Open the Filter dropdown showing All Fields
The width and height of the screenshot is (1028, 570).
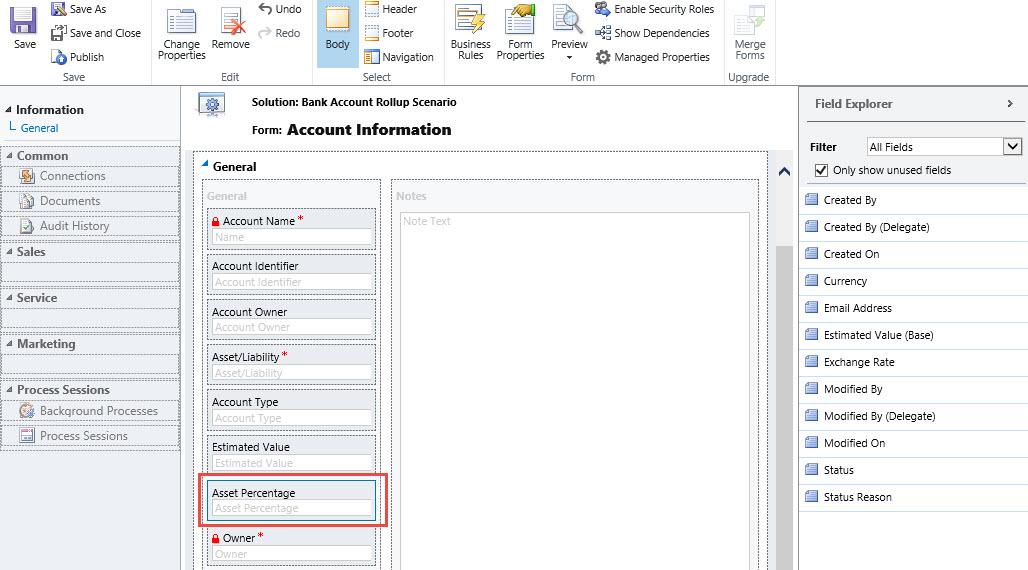[944, 147]
